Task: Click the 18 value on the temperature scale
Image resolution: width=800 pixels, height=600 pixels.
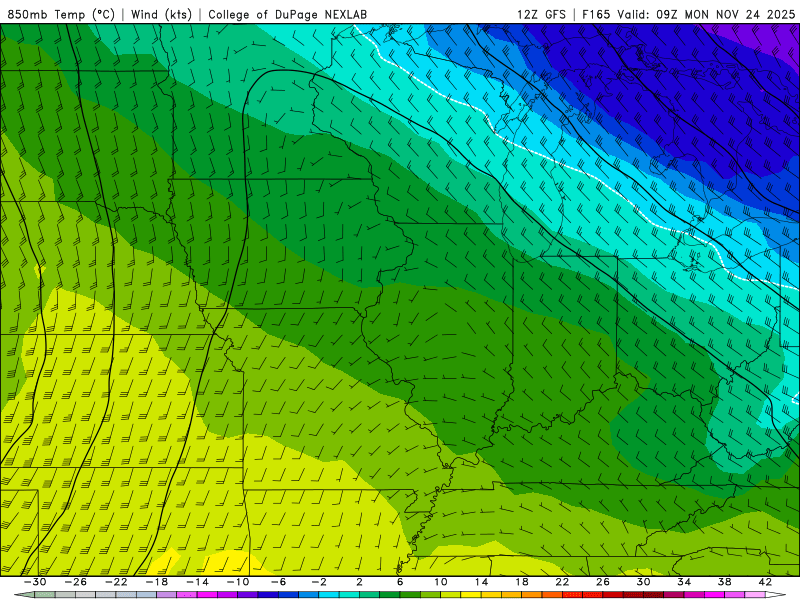Action: click(521, 582)
